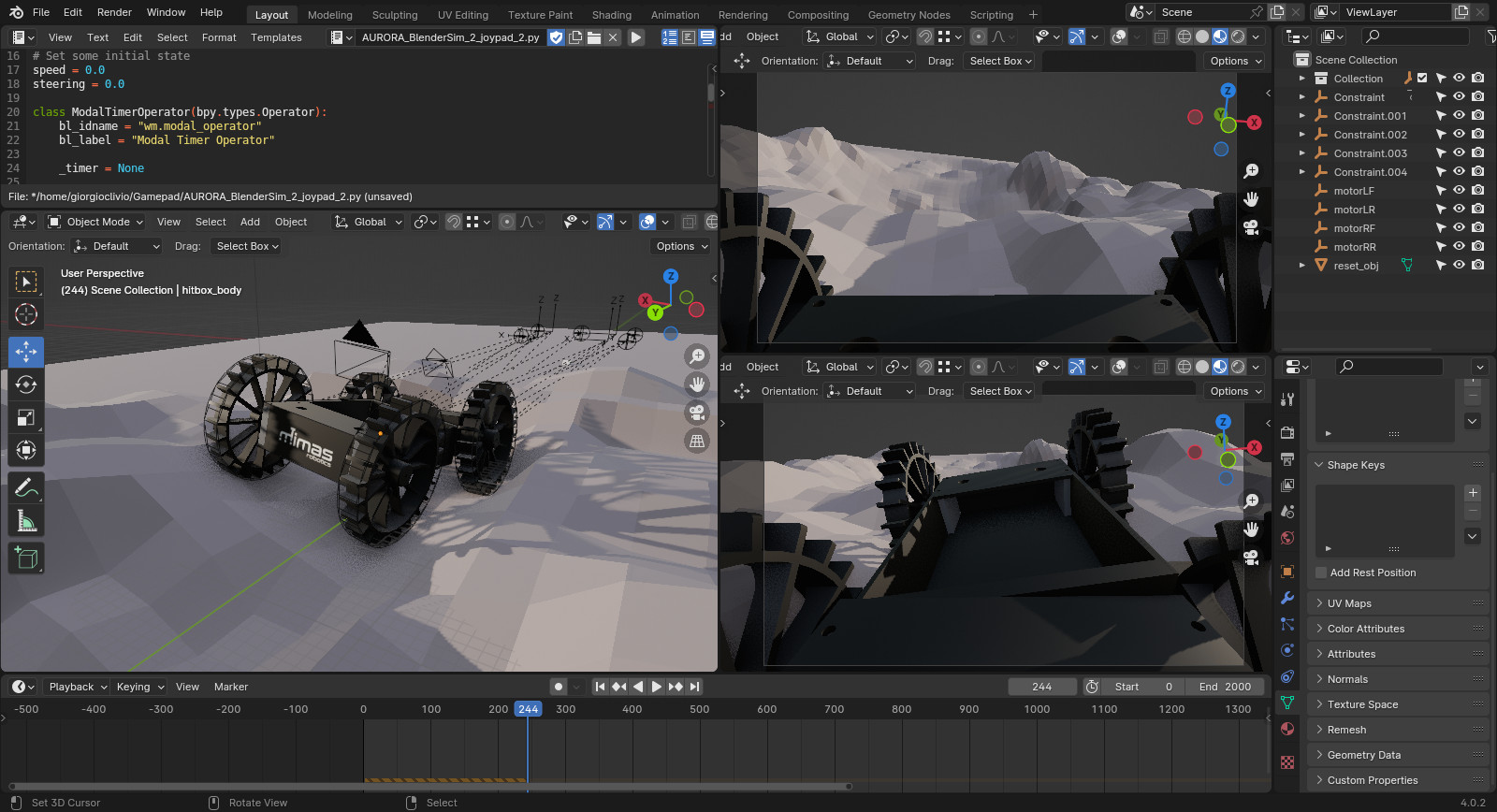Open the Templates menu in text editor
1497x812 pixels.
[276, 37]
